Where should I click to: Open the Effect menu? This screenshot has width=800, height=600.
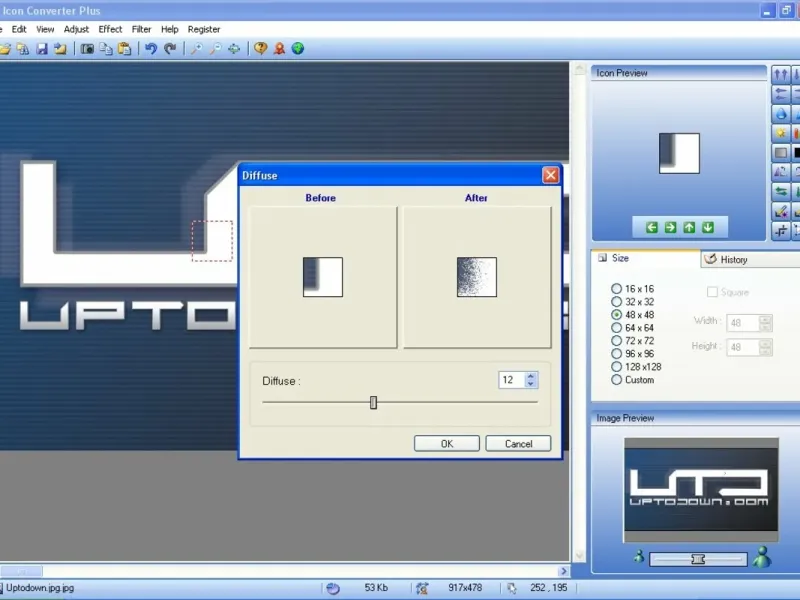(x=110, y=30)
